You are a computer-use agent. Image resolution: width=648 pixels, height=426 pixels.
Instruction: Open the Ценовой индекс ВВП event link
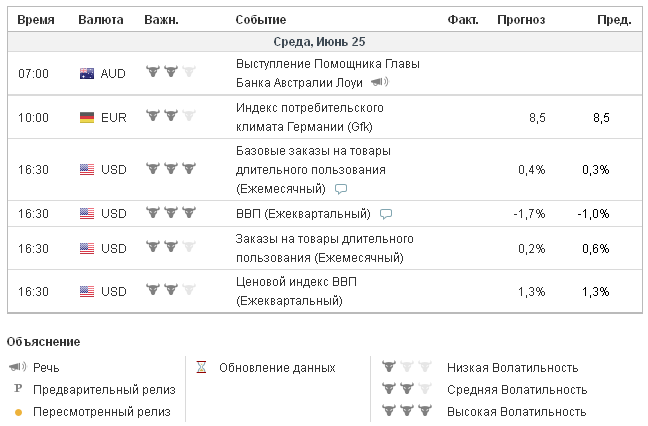point(295,290)
